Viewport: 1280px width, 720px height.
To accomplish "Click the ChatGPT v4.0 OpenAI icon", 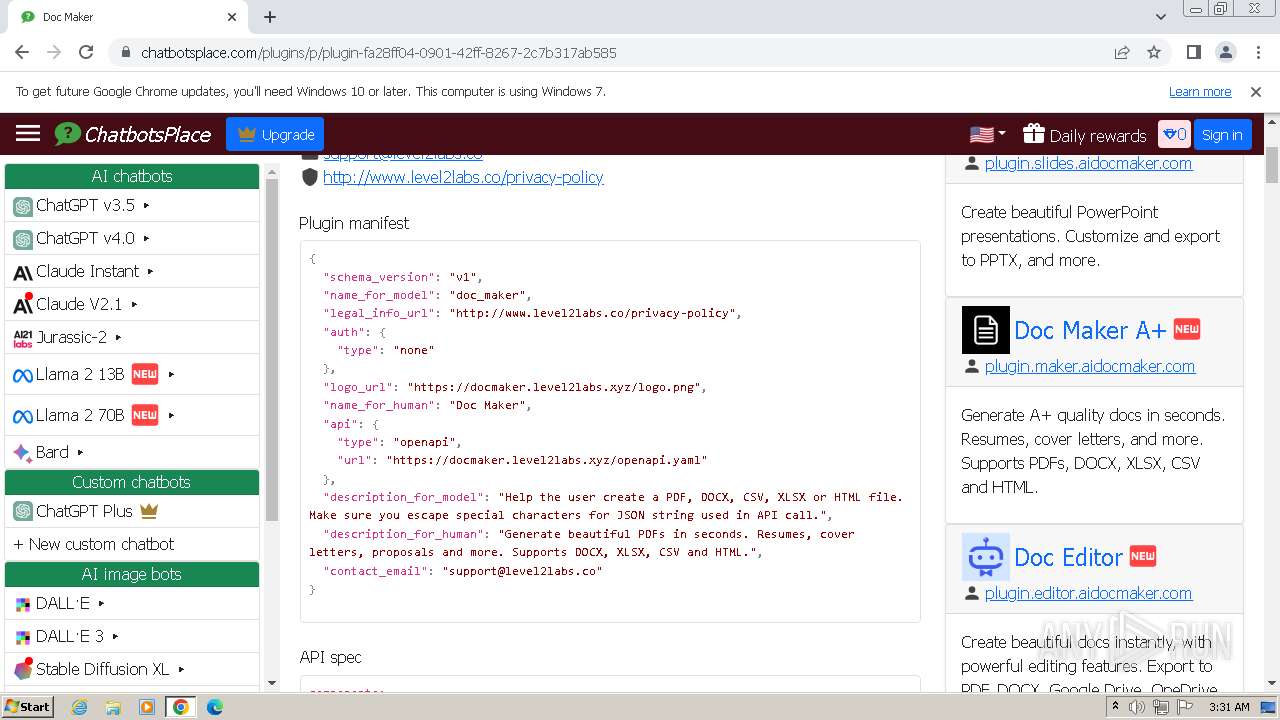I will (23, 239).
